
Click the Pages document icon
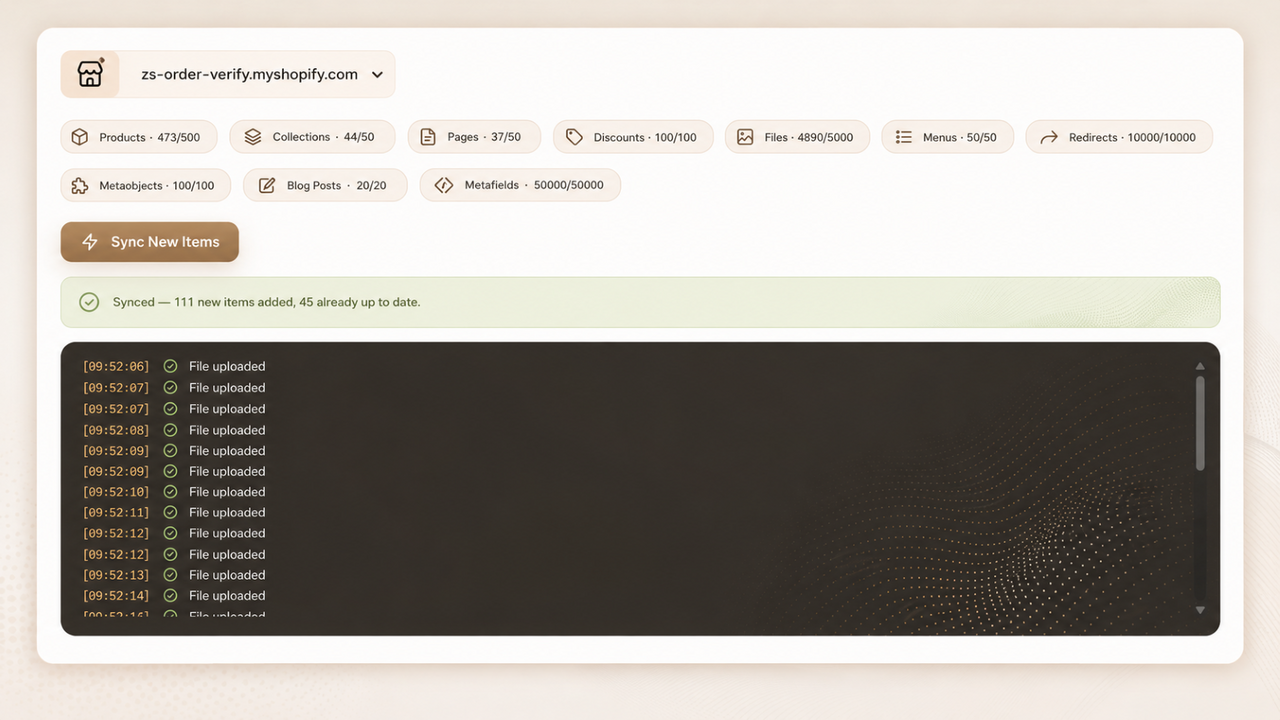(428, 137)
